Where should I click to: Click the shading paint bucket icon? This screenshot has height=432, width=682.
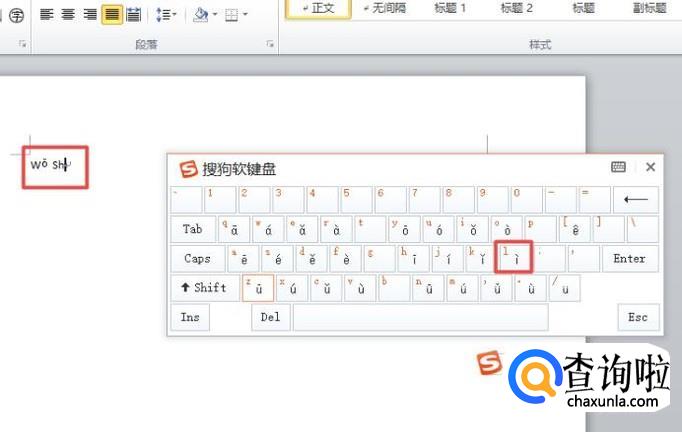pos(201,15)
